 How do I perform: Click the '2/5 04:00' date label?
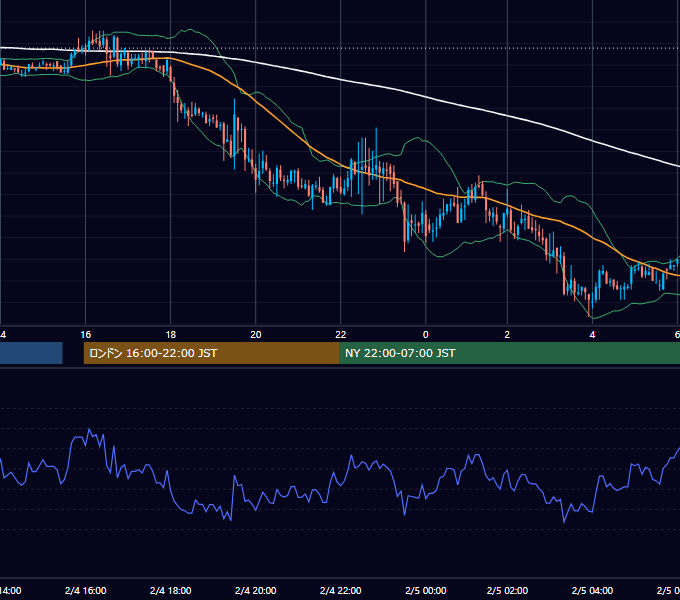592,590
